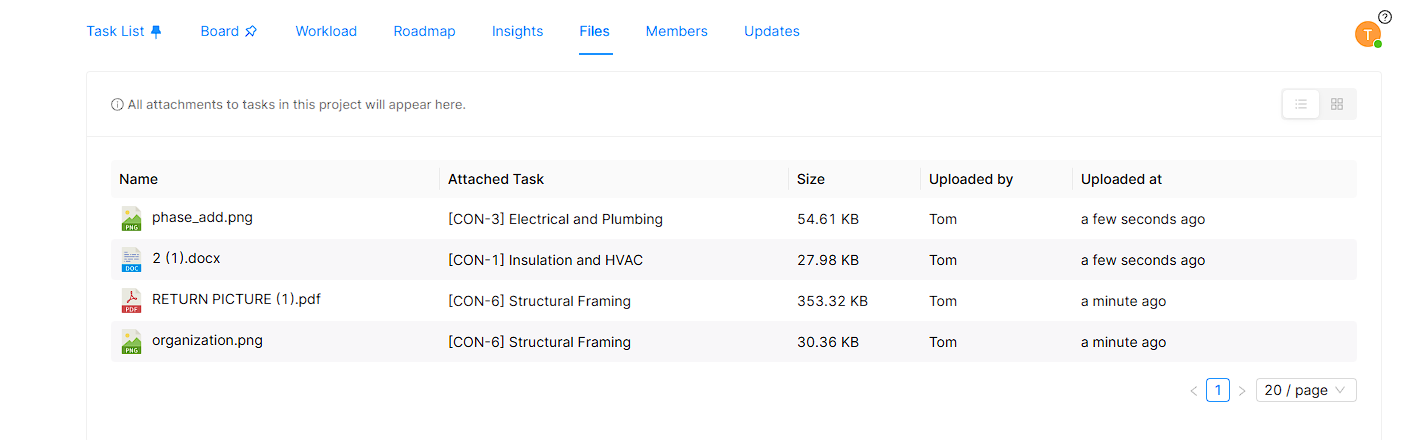Image resolution: width=1426 pixels, height=440 pixels.
Task: Click the DOC file icon for 2 (1).docx
Action: [131, 260]
